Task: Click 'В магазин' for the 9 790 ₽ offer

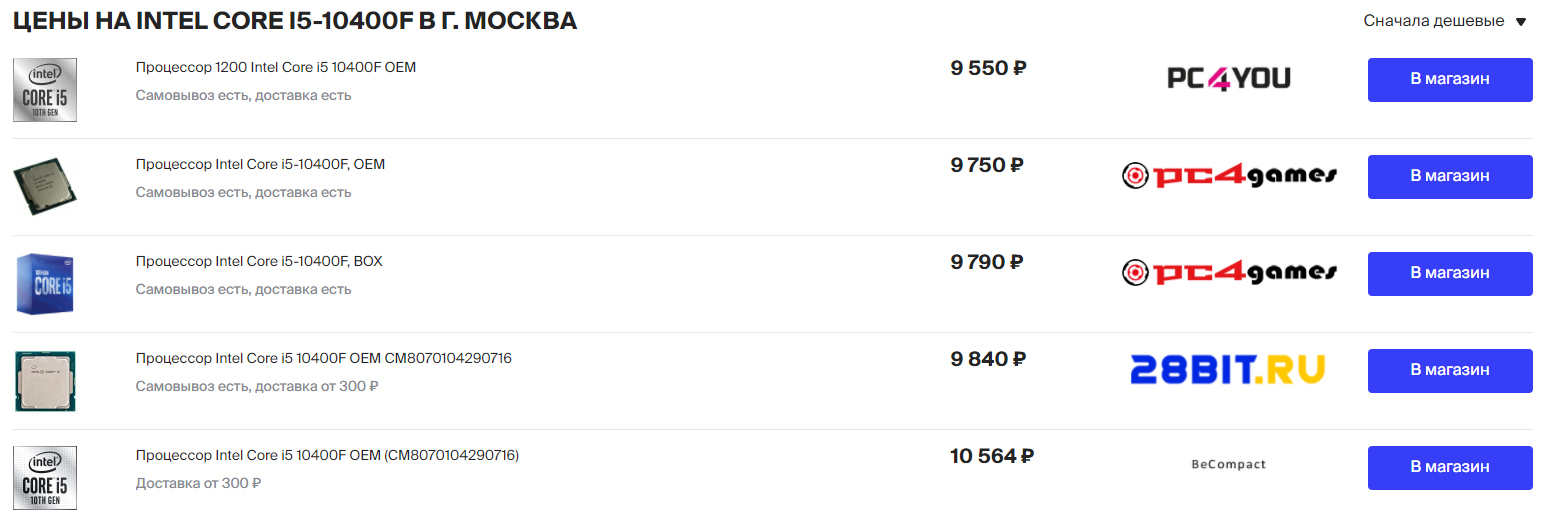Action: (1450, 274)
